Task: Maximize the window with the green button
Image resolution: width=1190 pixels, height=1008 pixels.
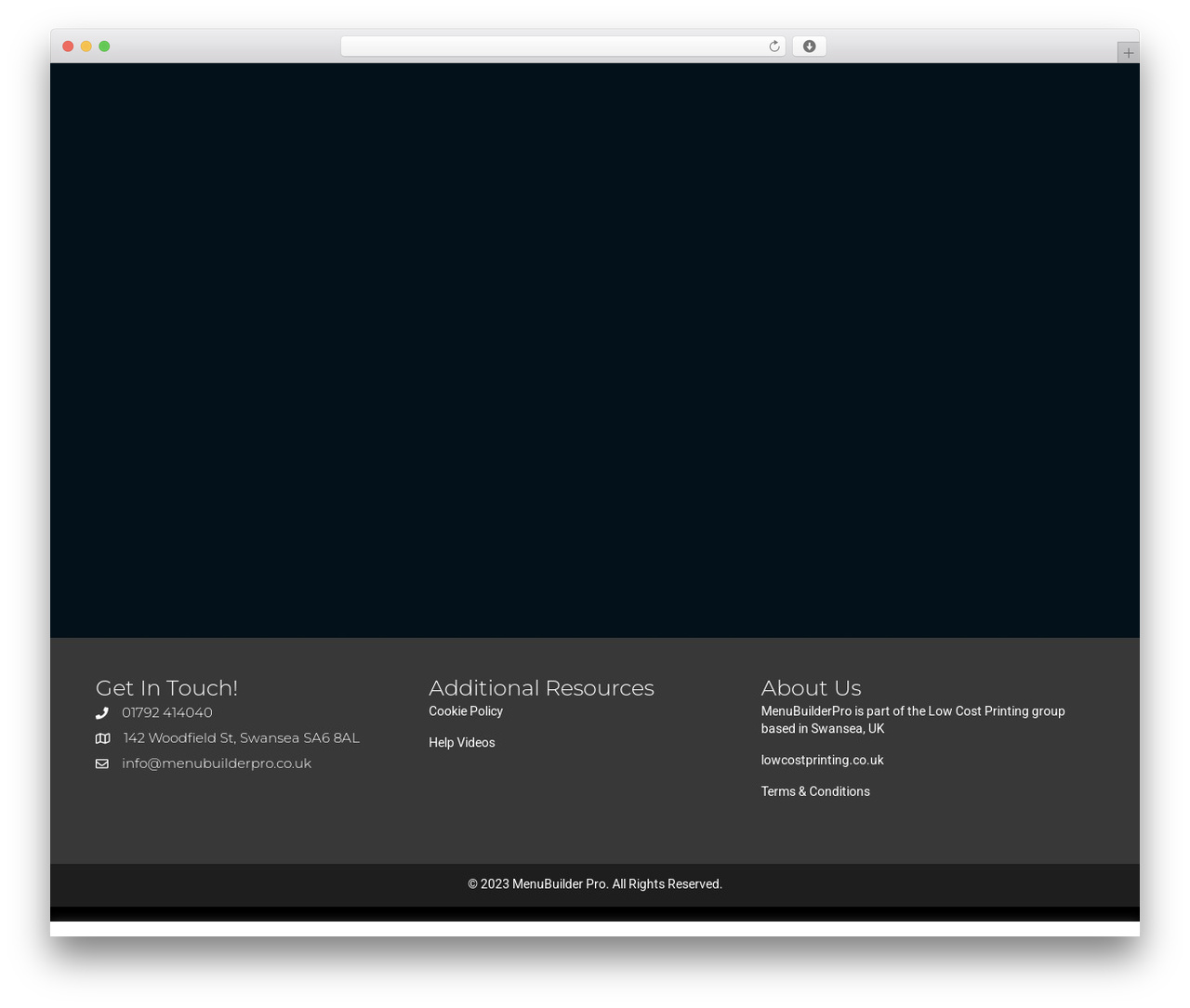Action: (x=104, y=46)
